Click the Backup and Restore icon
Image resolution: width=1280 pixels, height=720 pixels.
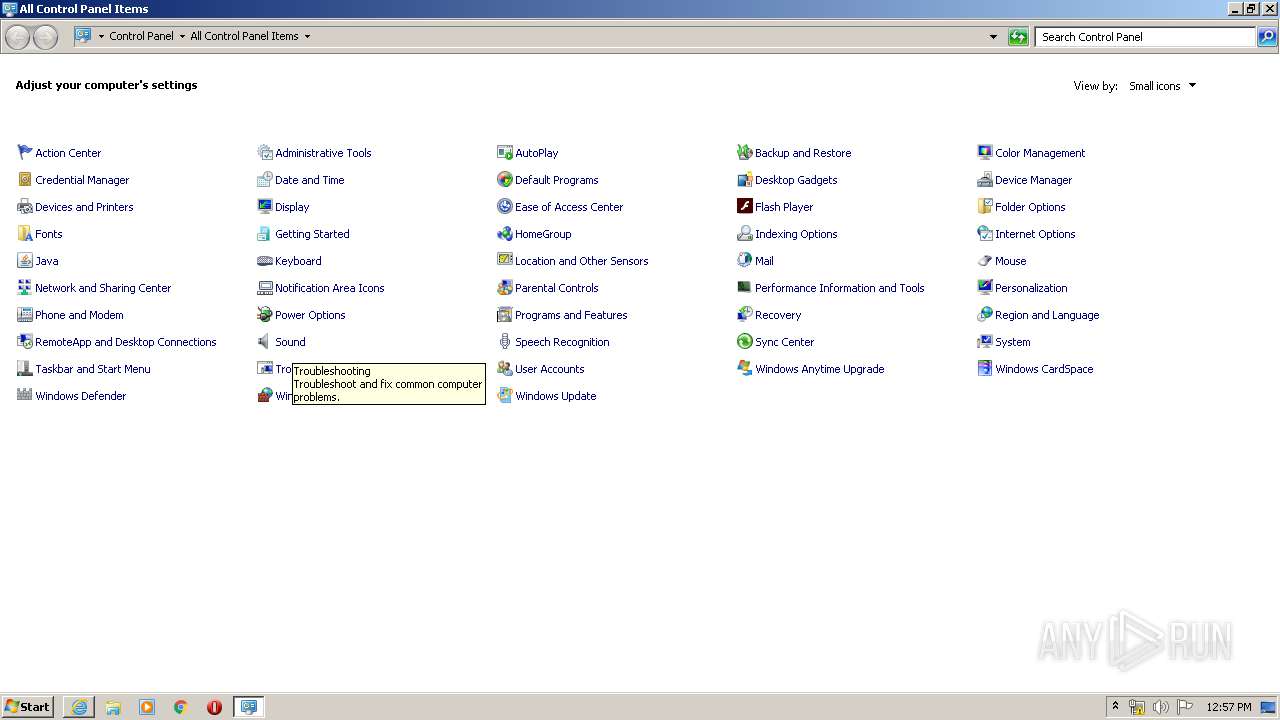coord(745,153)
